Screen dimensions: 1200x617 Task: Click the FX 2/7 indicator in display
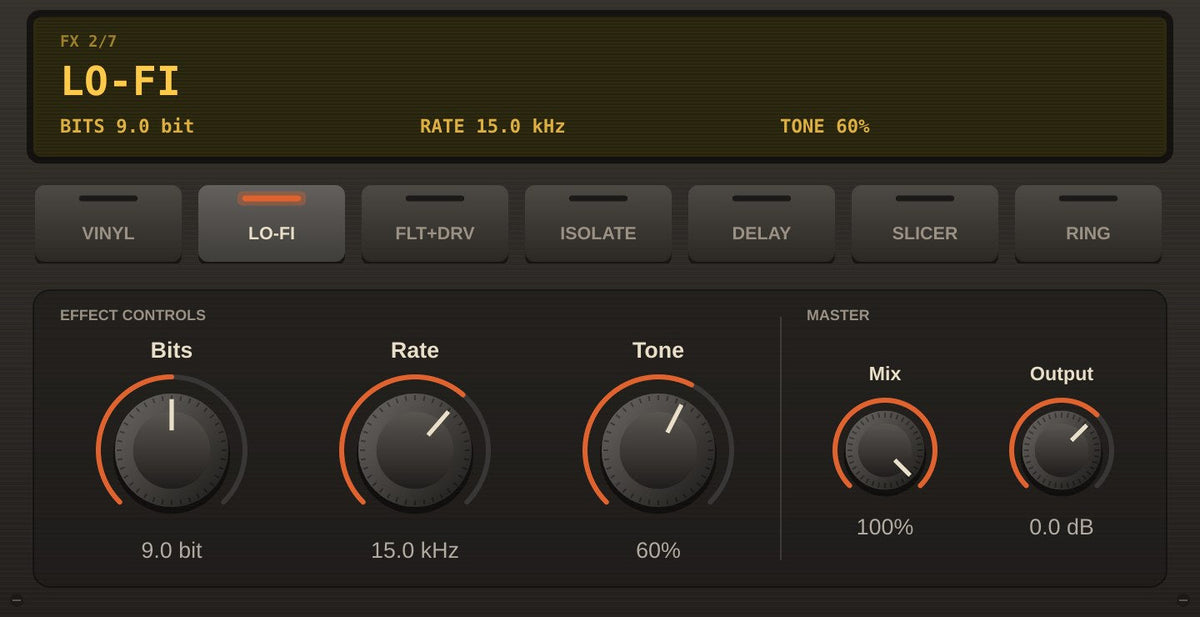pyautogui.click(x=89, y=41)
